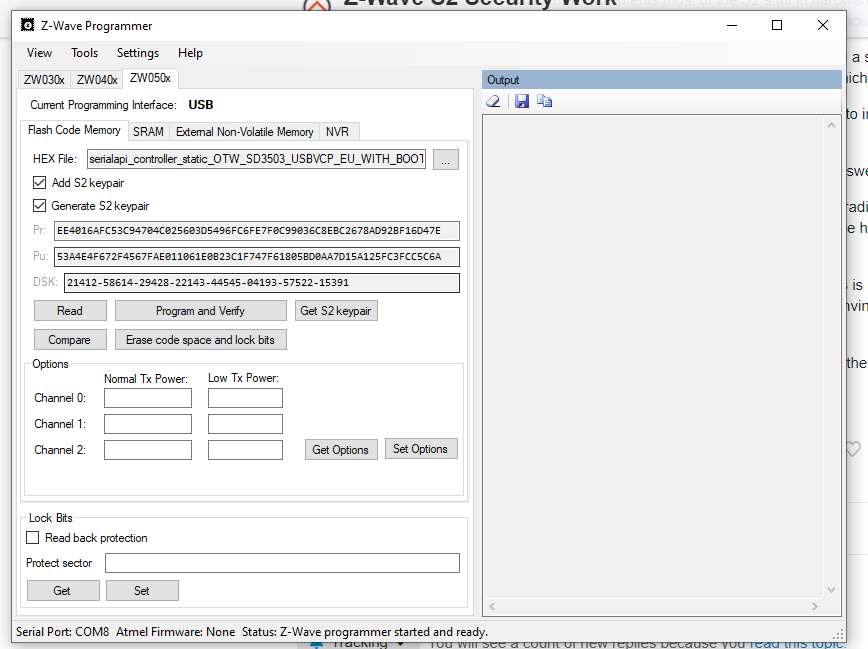Click the Output panel header
This screenshot has height=649, width=868.
tap(662, 80)
